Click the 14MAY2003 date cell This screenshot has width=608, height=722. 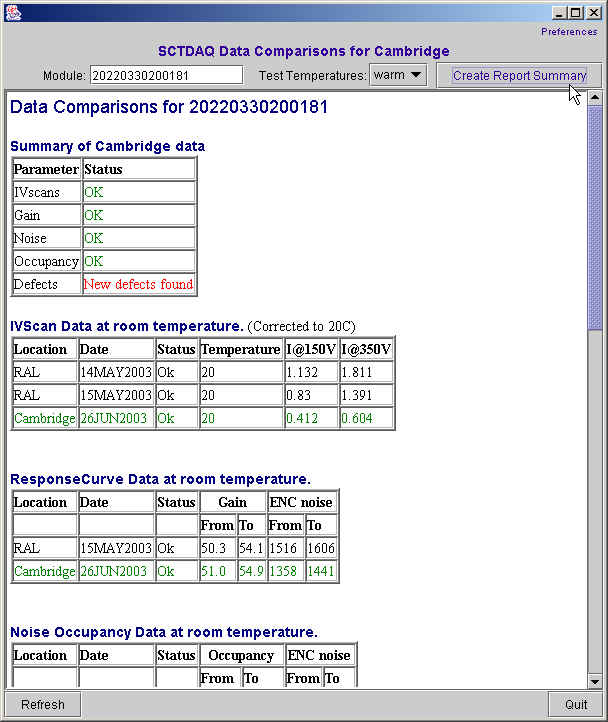[x=116, y=372]
